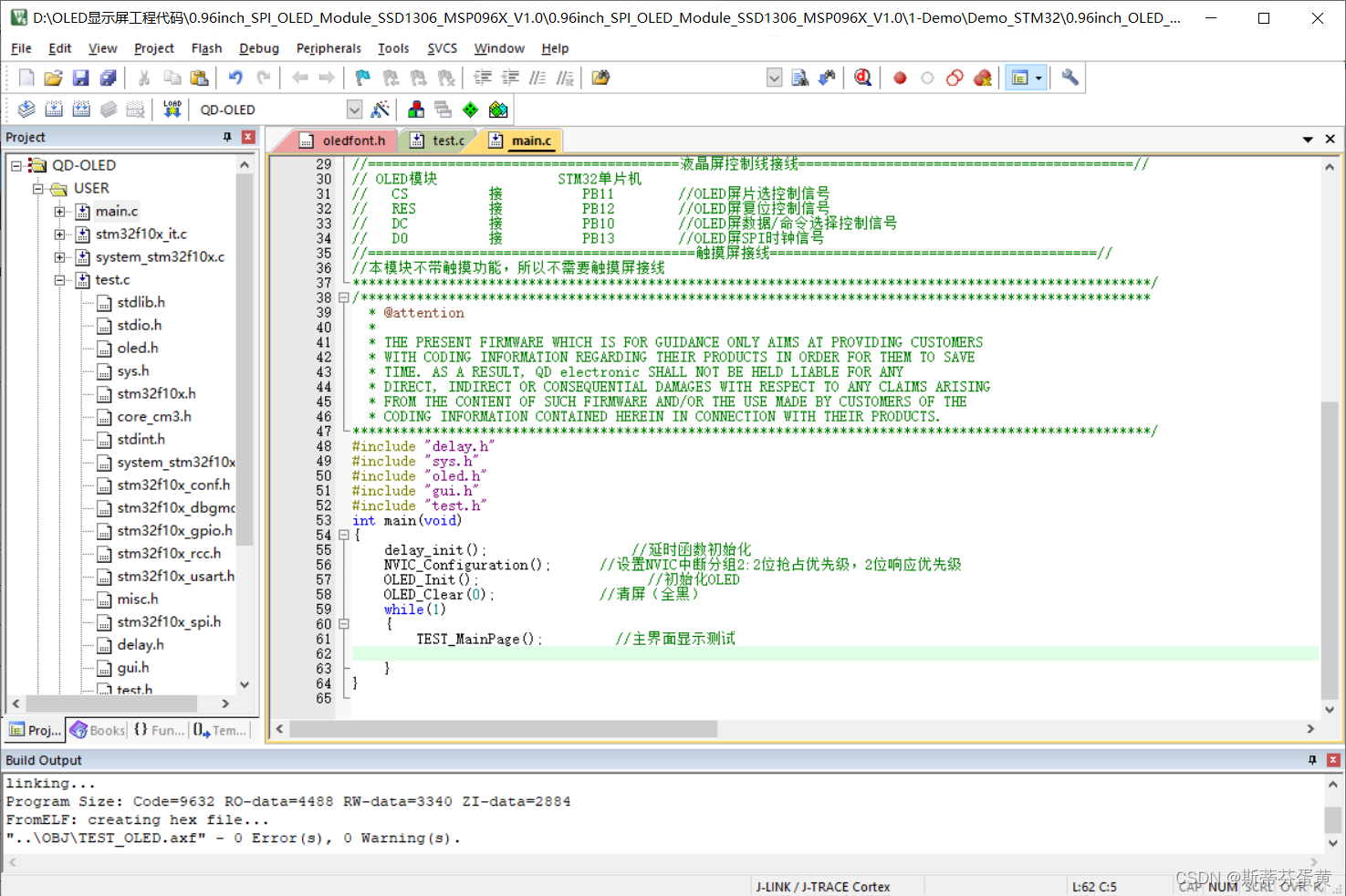This screenshot has width=1346, height=896.
Task: Click the Save All icon
Action: (x=108, y=78)
